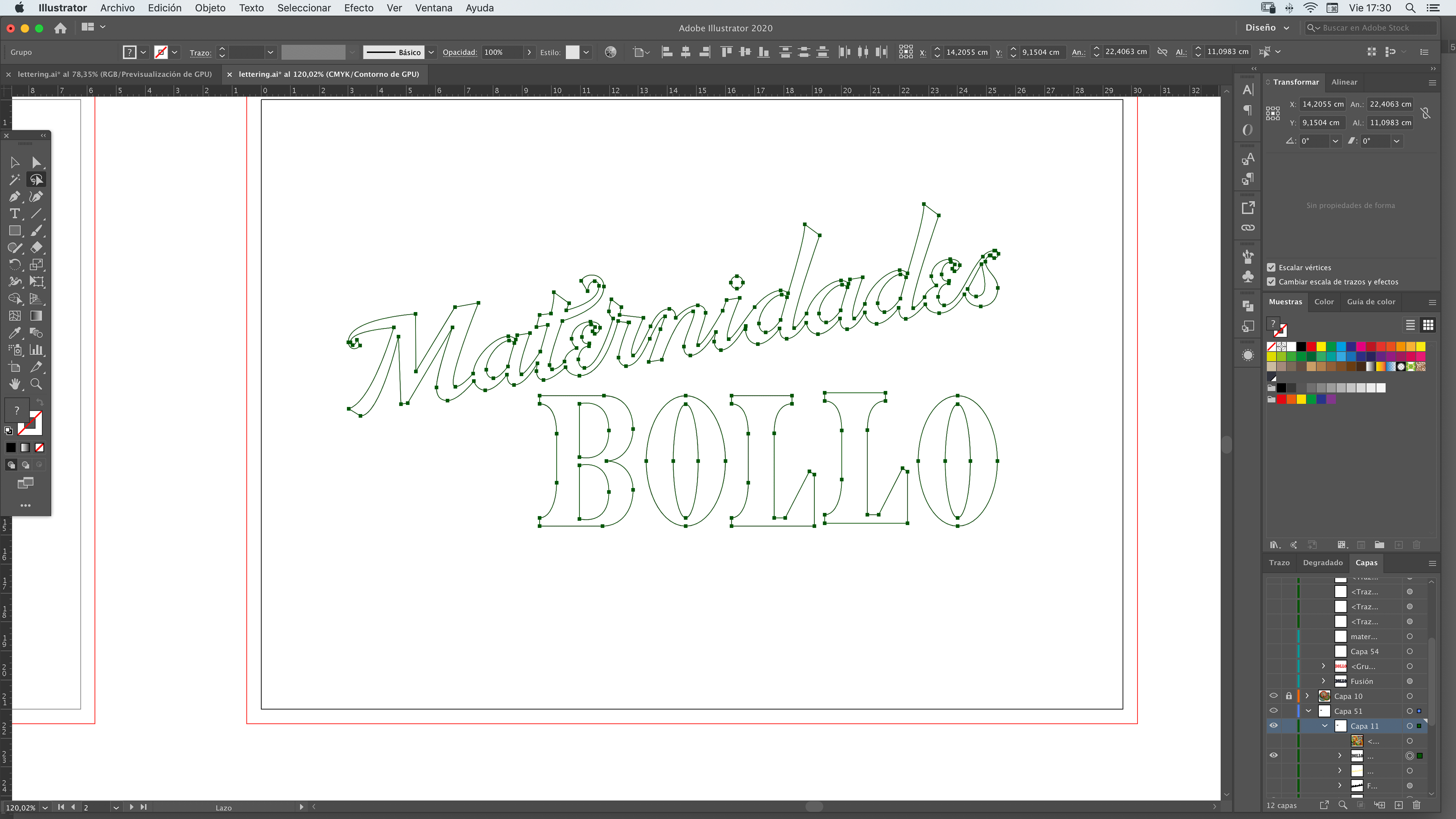Click the An. width field in Transformar
The width and height of the screenshot is (1456, 819).
coord(1390,104)
